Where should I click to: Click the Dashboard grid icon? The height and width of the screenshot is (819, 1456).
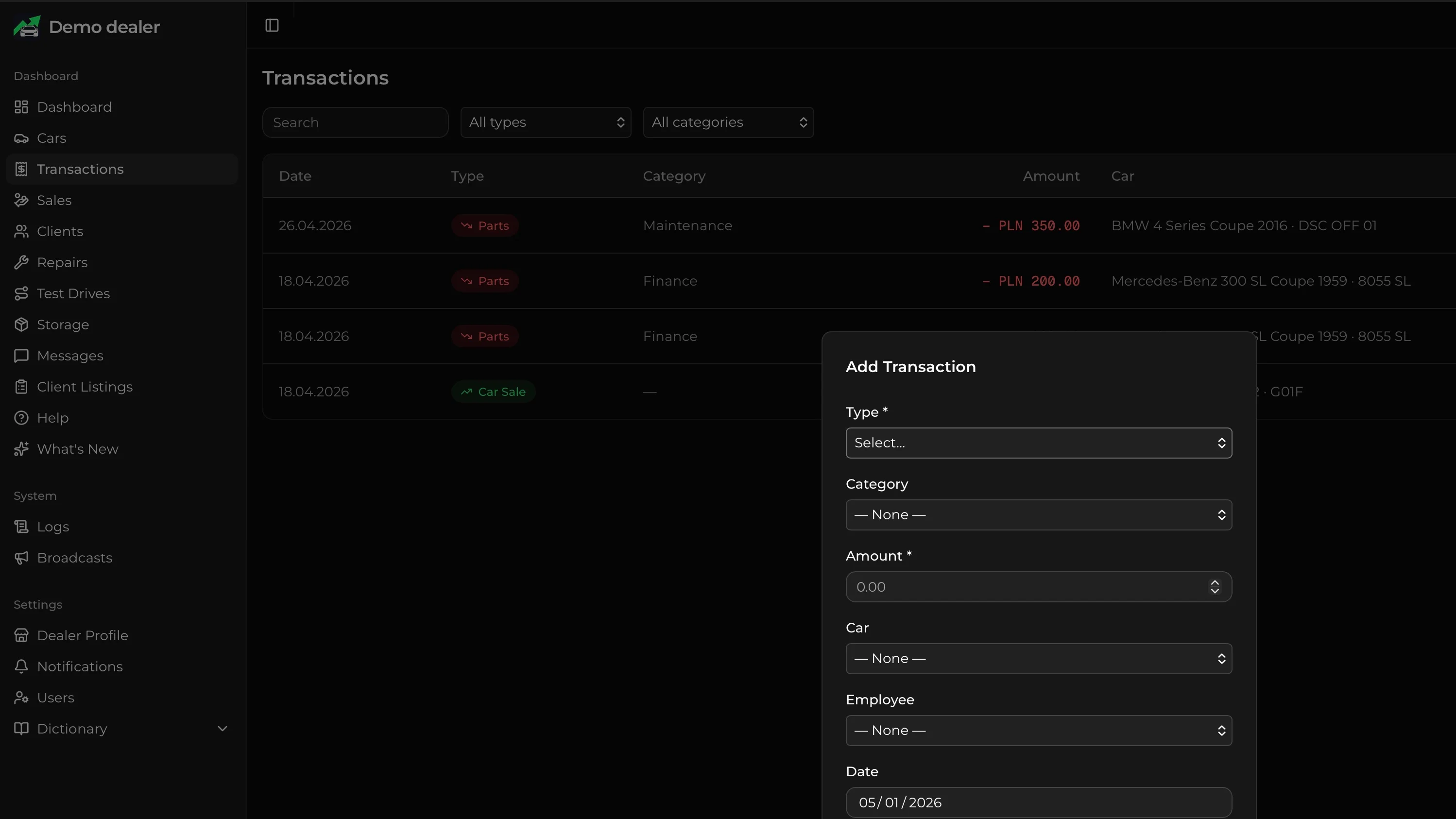[21, 107]
